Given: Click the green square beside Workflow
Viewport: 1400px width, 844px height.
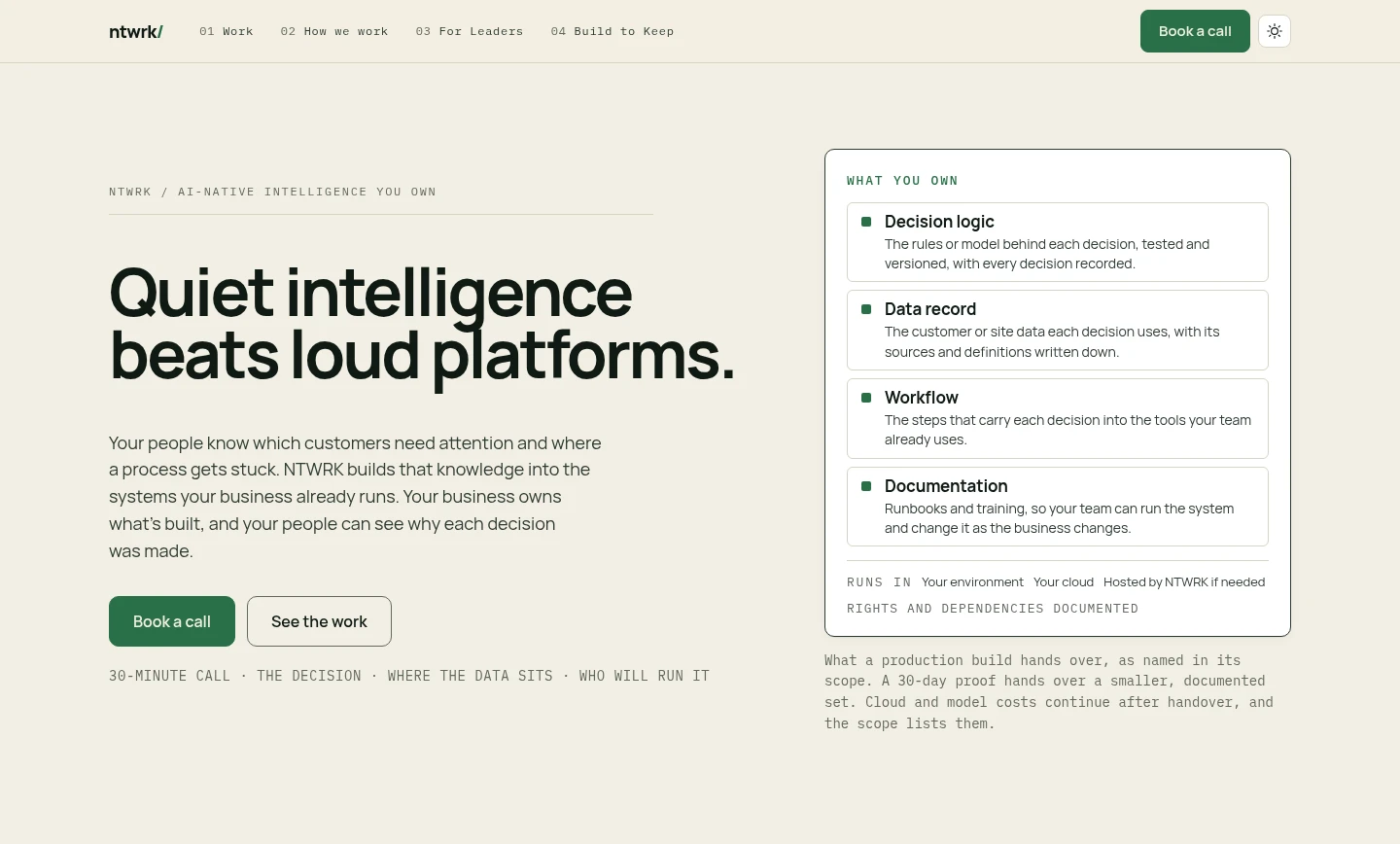Looking at the screenshot, I should (866, 398).
